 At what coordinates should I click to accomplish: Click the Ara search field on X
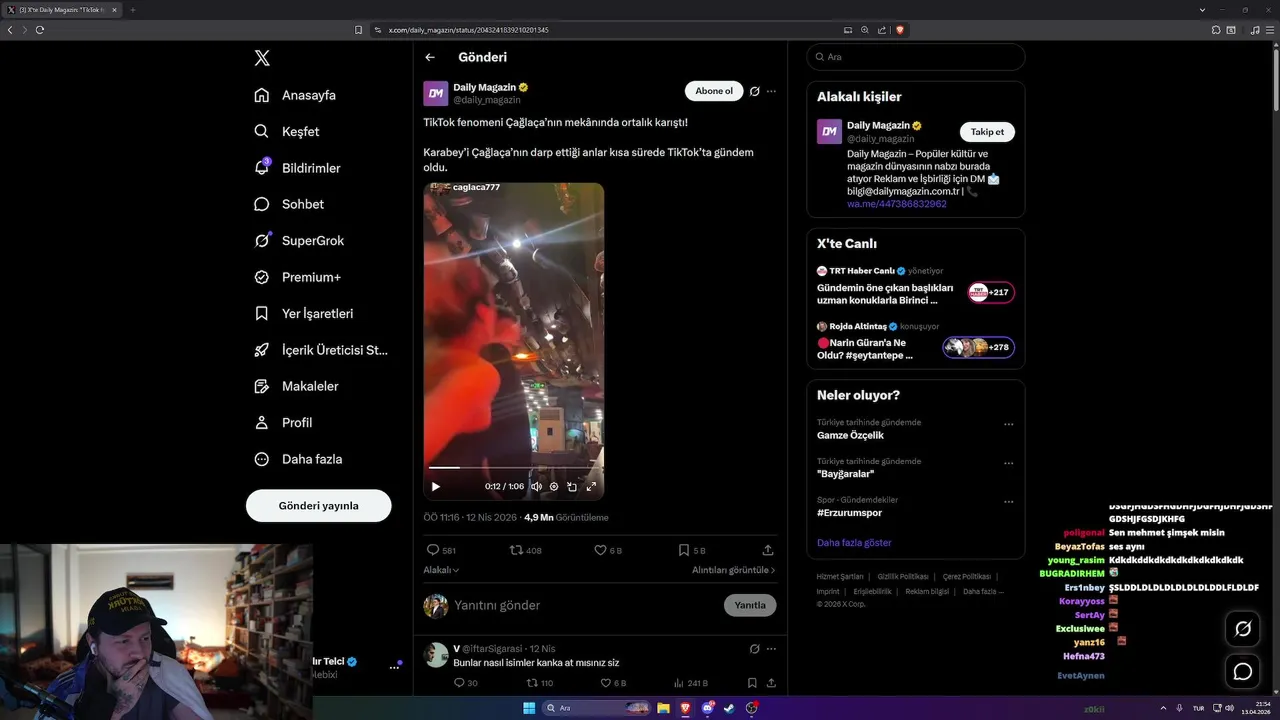click(x=915, y=57)
